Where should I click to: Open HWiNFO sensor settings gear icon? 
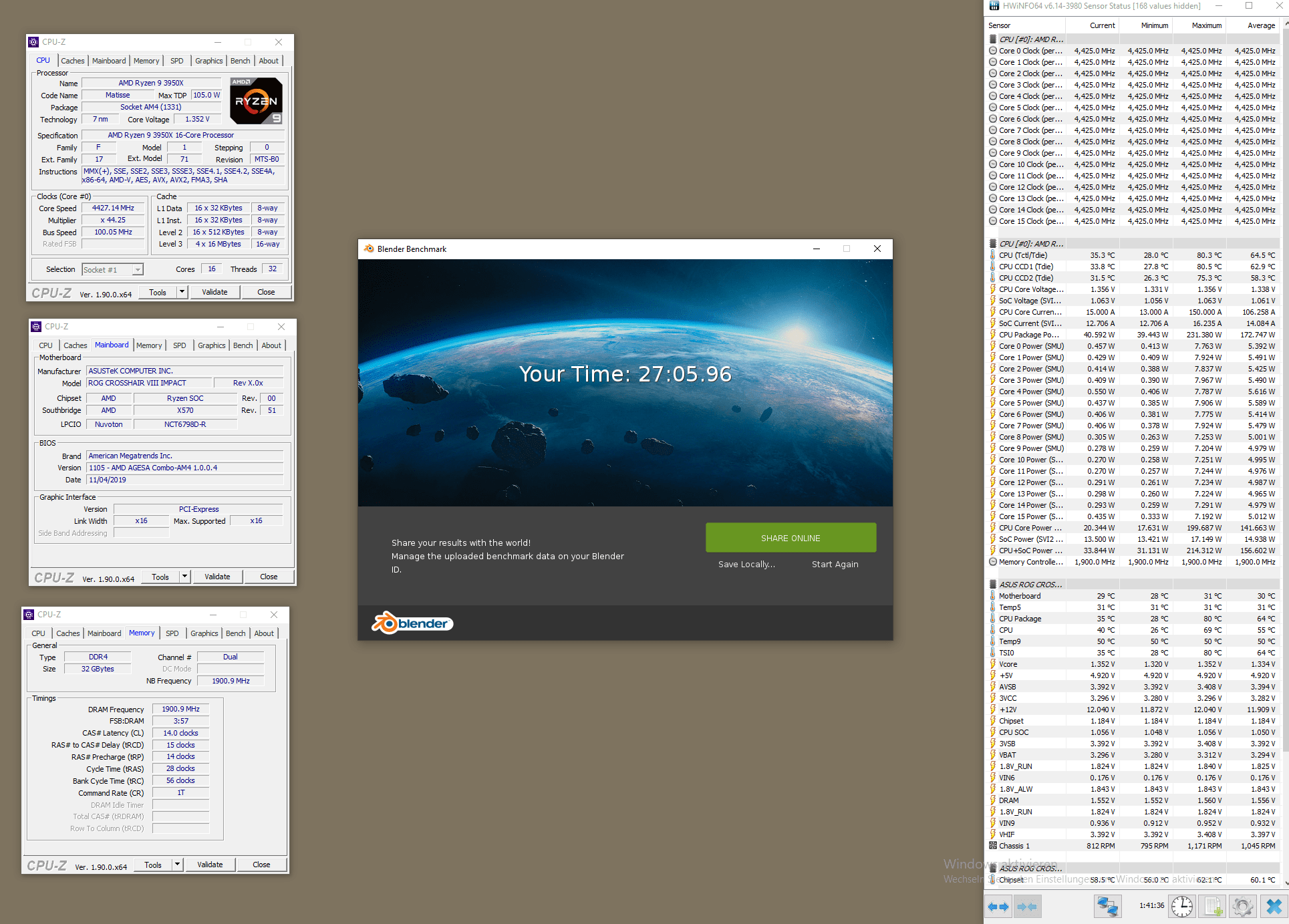(x=1242, y=907)
